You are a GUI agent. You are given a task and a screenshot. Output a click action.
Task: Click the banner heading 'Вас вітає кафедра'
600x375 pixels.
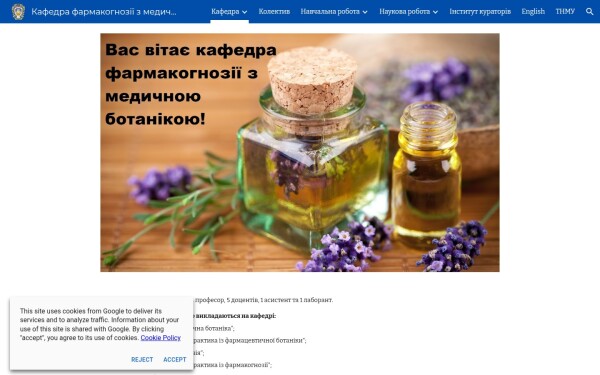[x=191, y=50]
